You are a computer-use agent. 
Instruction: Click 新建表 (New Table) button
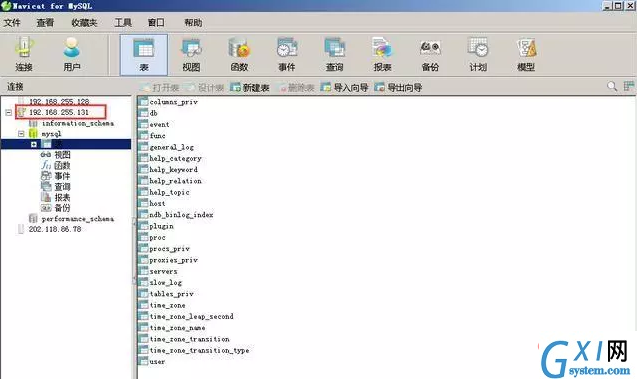[x=250, y=87]
